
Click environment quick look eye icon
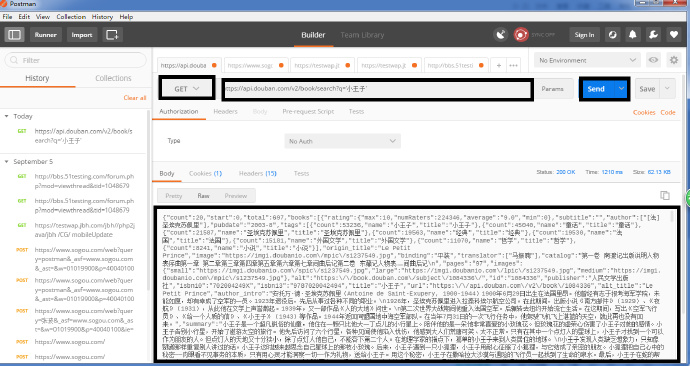point(653,60)
